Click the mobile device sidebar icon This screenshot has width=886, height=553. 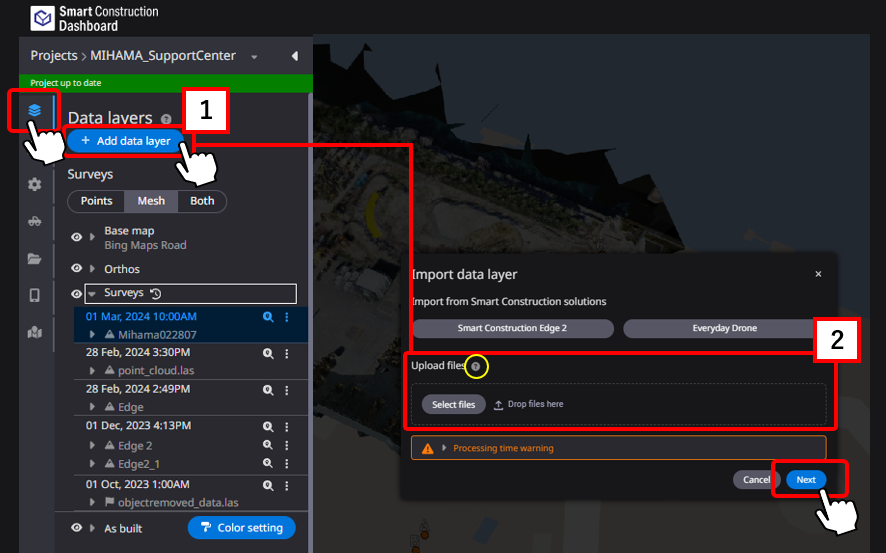click(x=34, y=295)
